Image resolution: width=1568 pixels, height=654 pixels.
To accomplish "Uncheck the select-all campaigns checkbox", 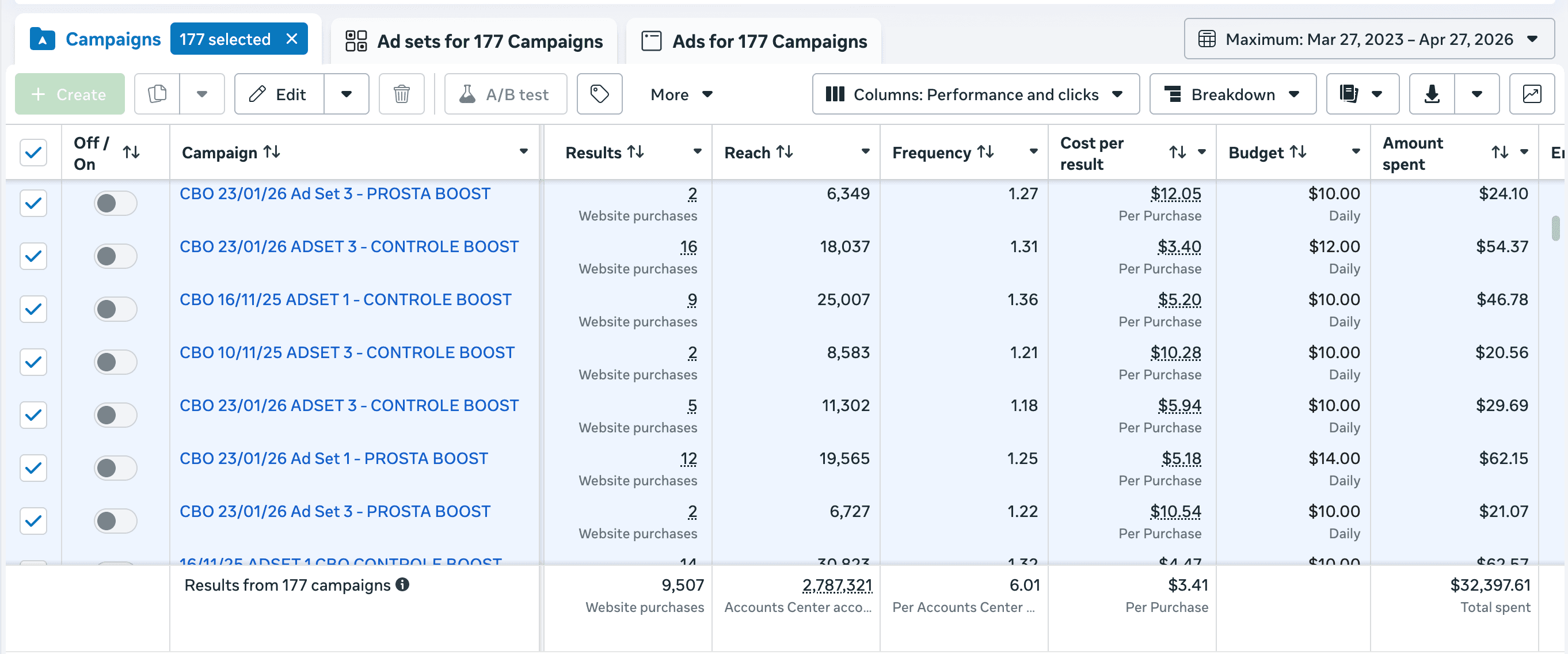I will [x=33, y=153].
